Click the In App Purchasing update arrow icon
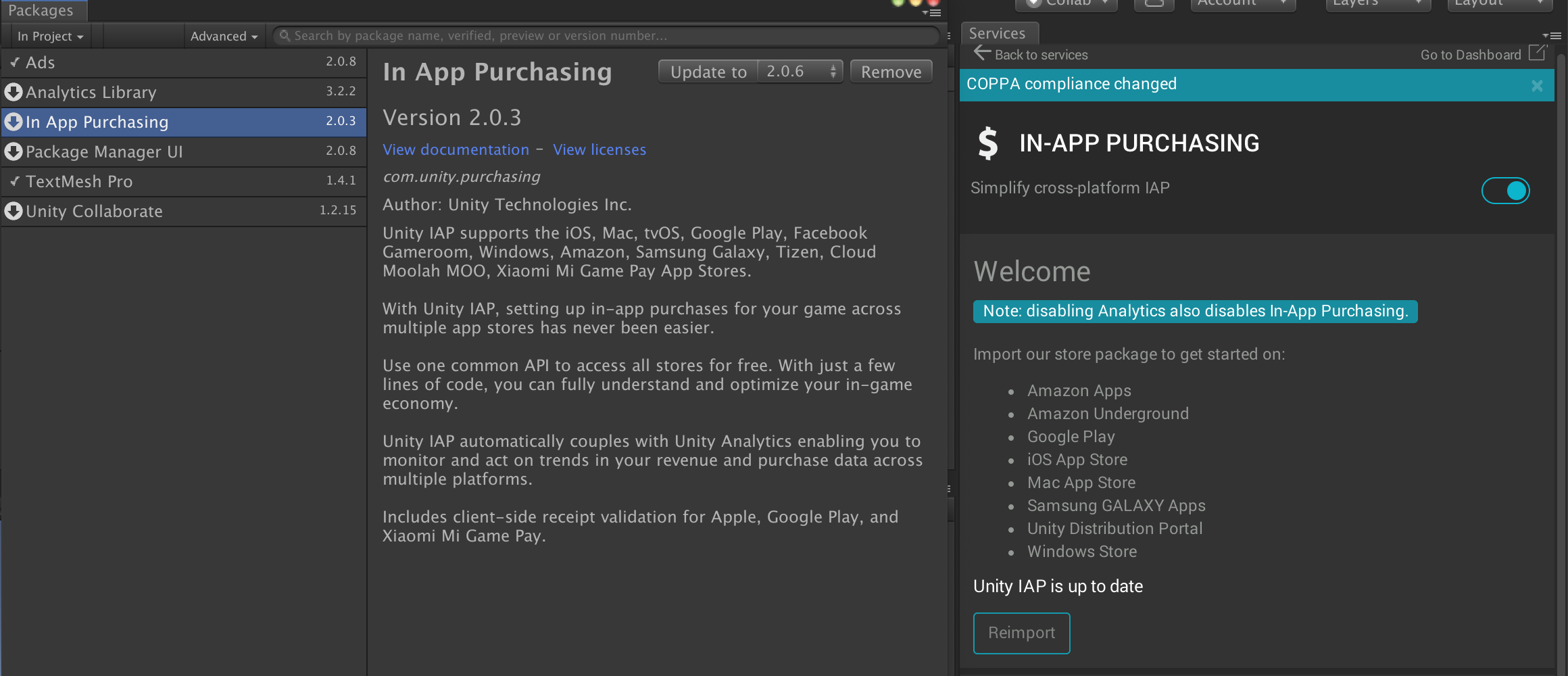The image size is (1568, 676). pyautogui.click(x=14, y=122)
